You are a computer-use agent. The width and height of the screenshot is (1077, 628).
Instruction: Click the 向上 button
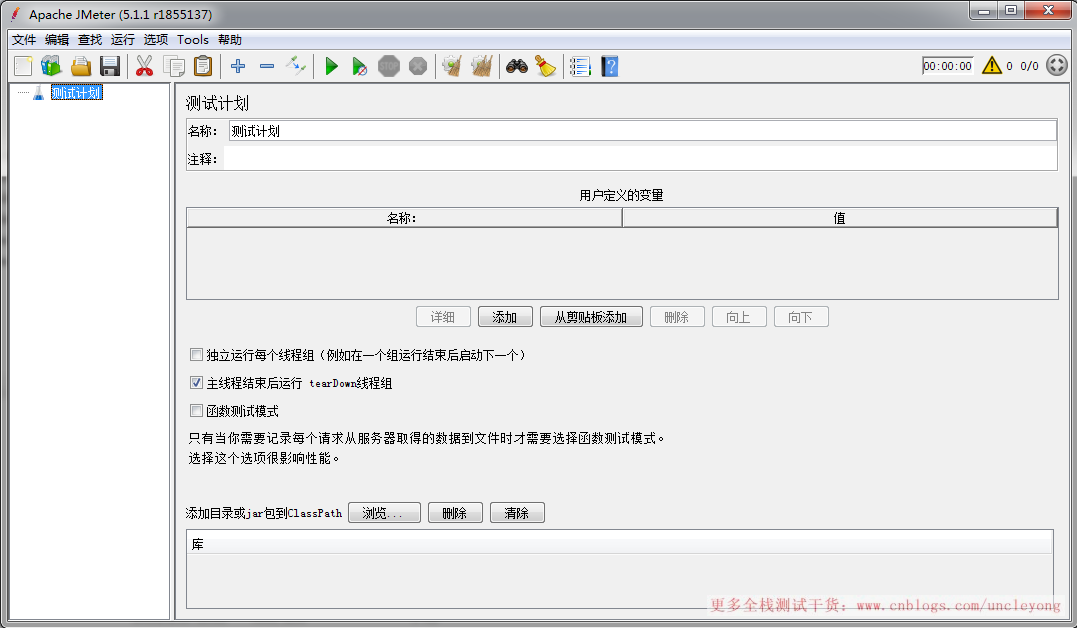click(739, 317)
